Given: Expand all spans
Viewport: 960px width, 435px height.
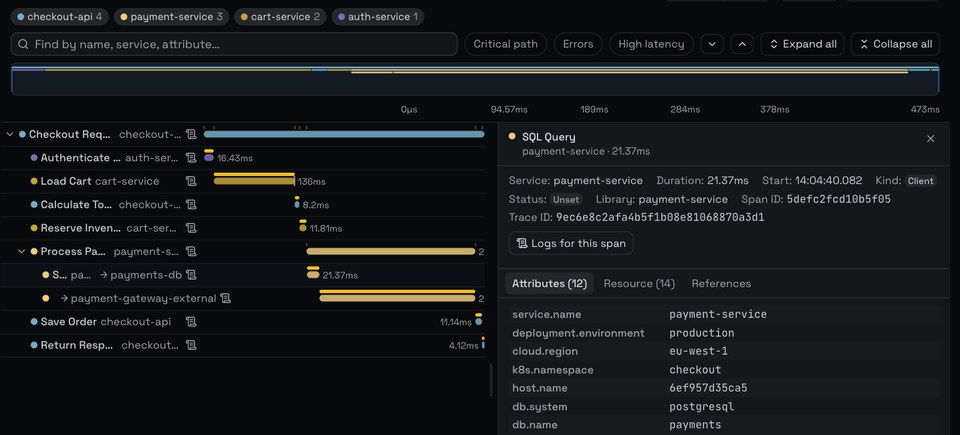Looking at the screenshot, I should click(x=803, y=44).
